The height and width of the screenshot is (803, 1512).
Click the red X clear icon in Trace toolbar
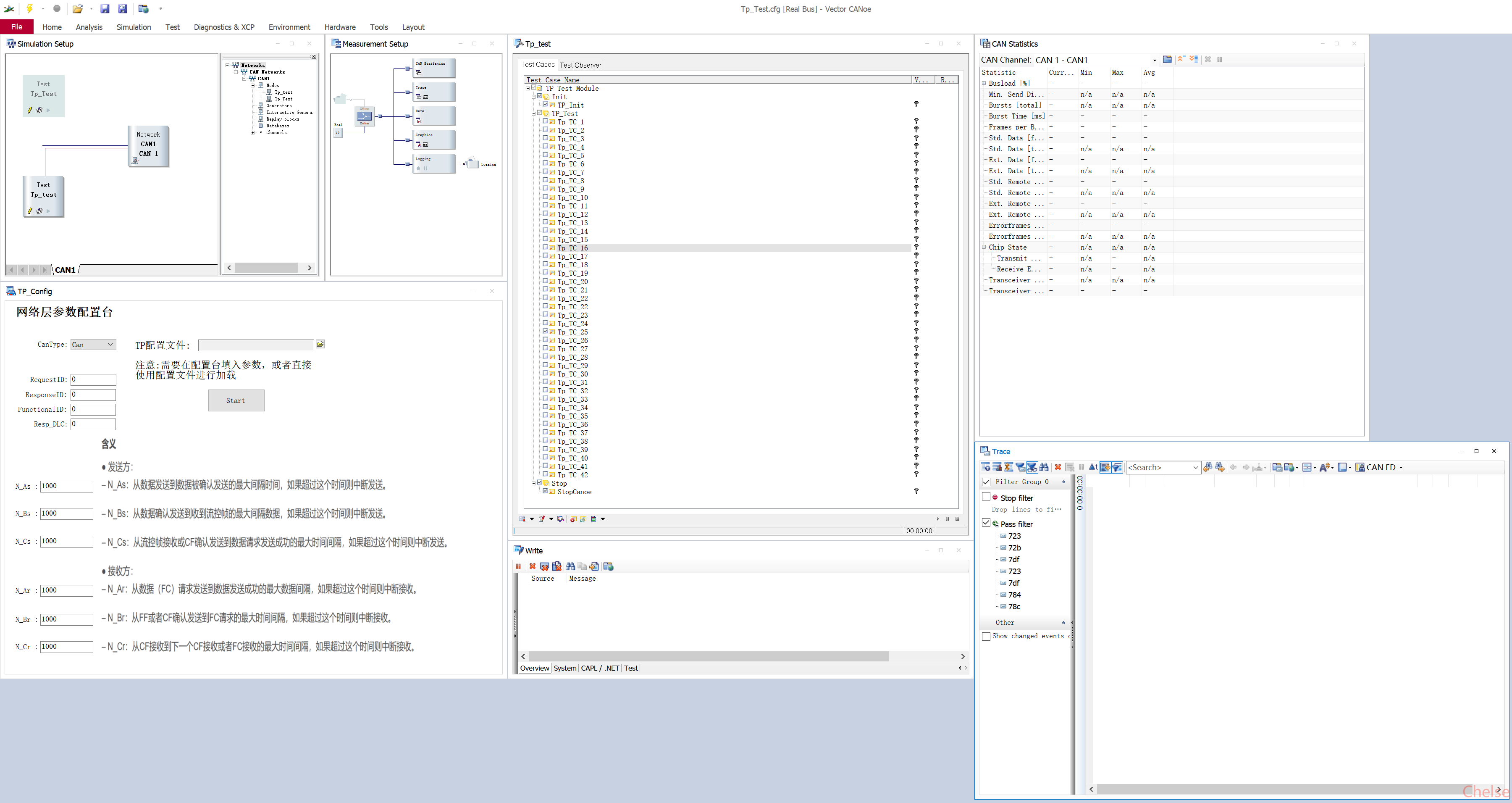pyautogui.click(x=1058, y=467)
